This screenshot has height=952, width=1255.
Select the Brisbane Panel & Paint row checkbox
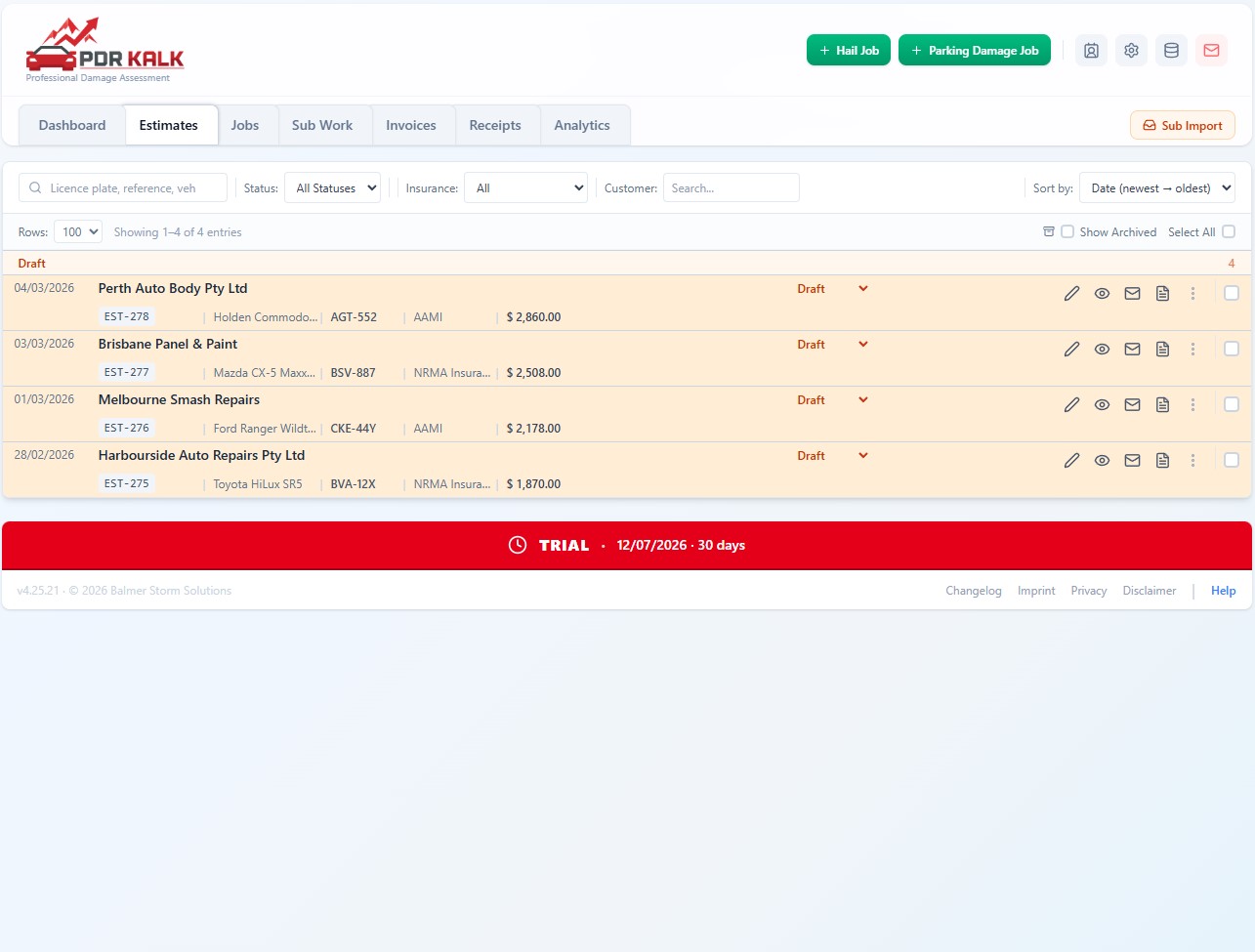pos(1232,349)
